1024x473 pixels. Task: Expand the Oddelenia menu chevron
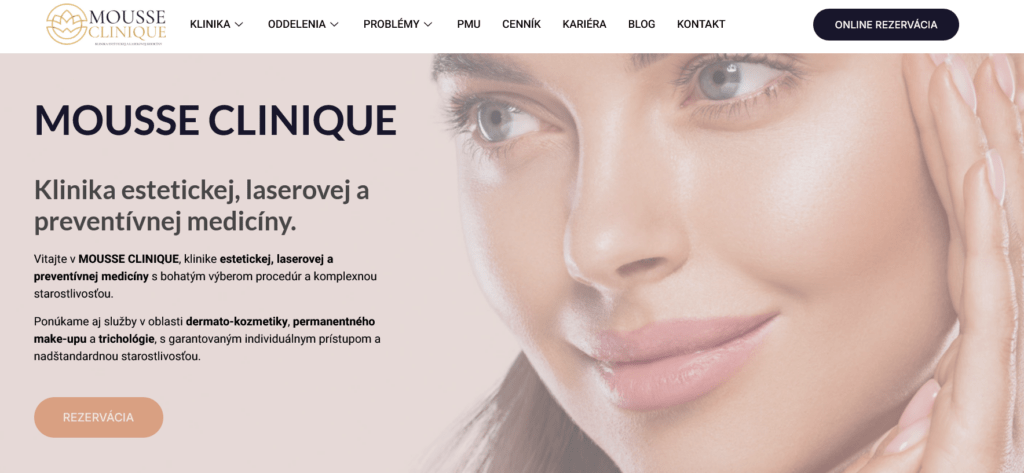[x=334, y=24]
